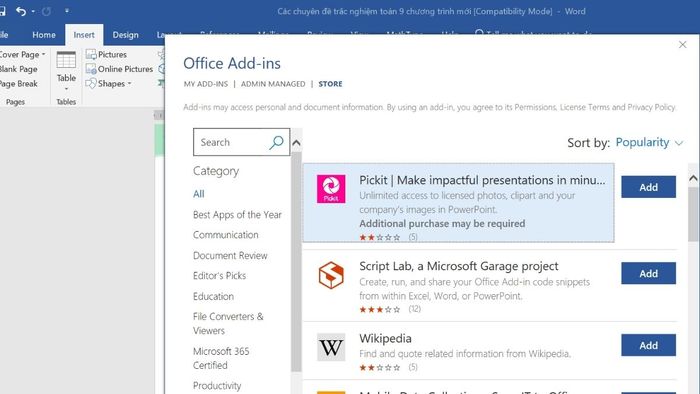
Task: Select the Productivity category
Action: (217, 386)
